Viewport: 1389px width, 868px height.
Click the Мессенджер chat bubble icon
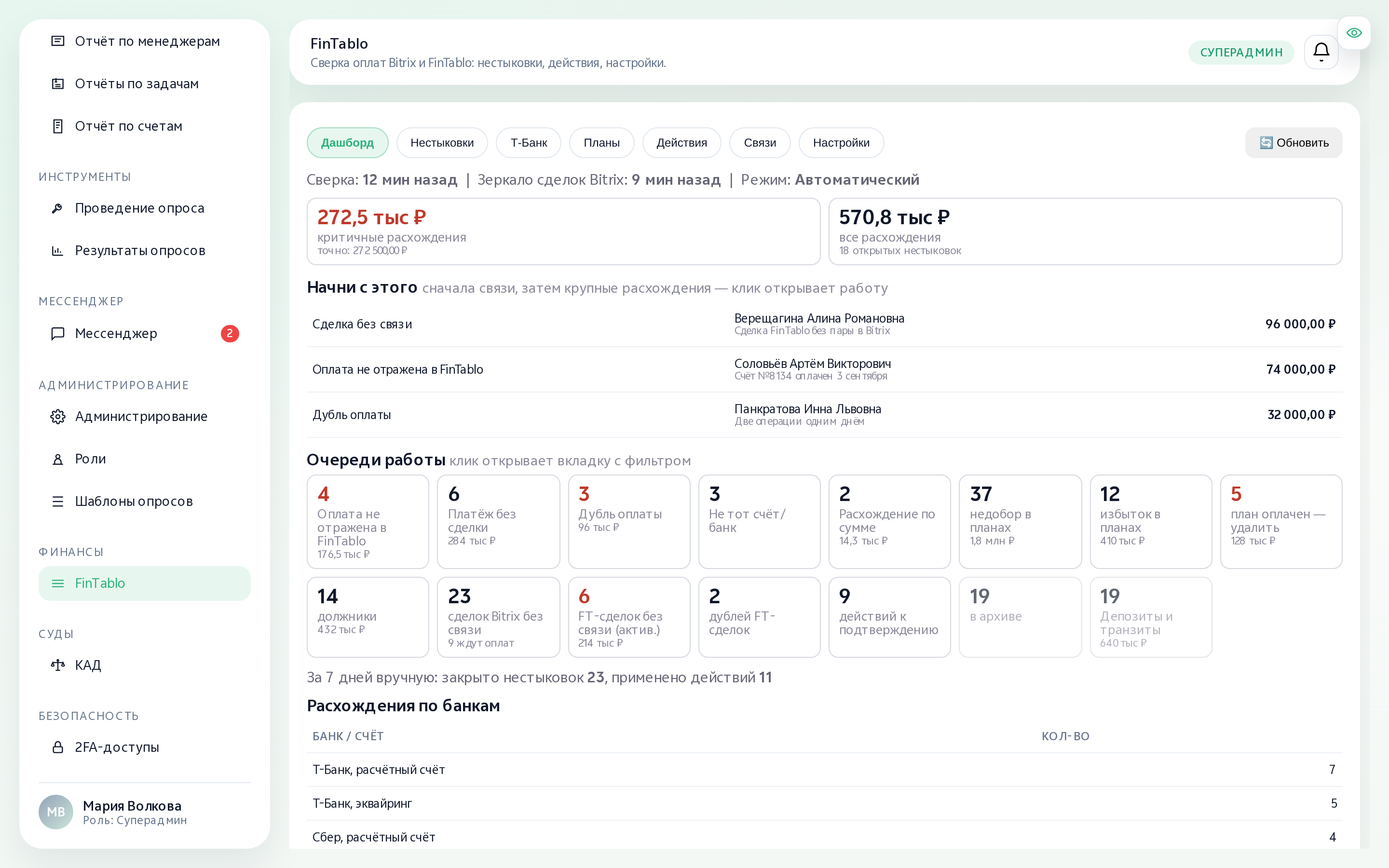pos(57,334)
